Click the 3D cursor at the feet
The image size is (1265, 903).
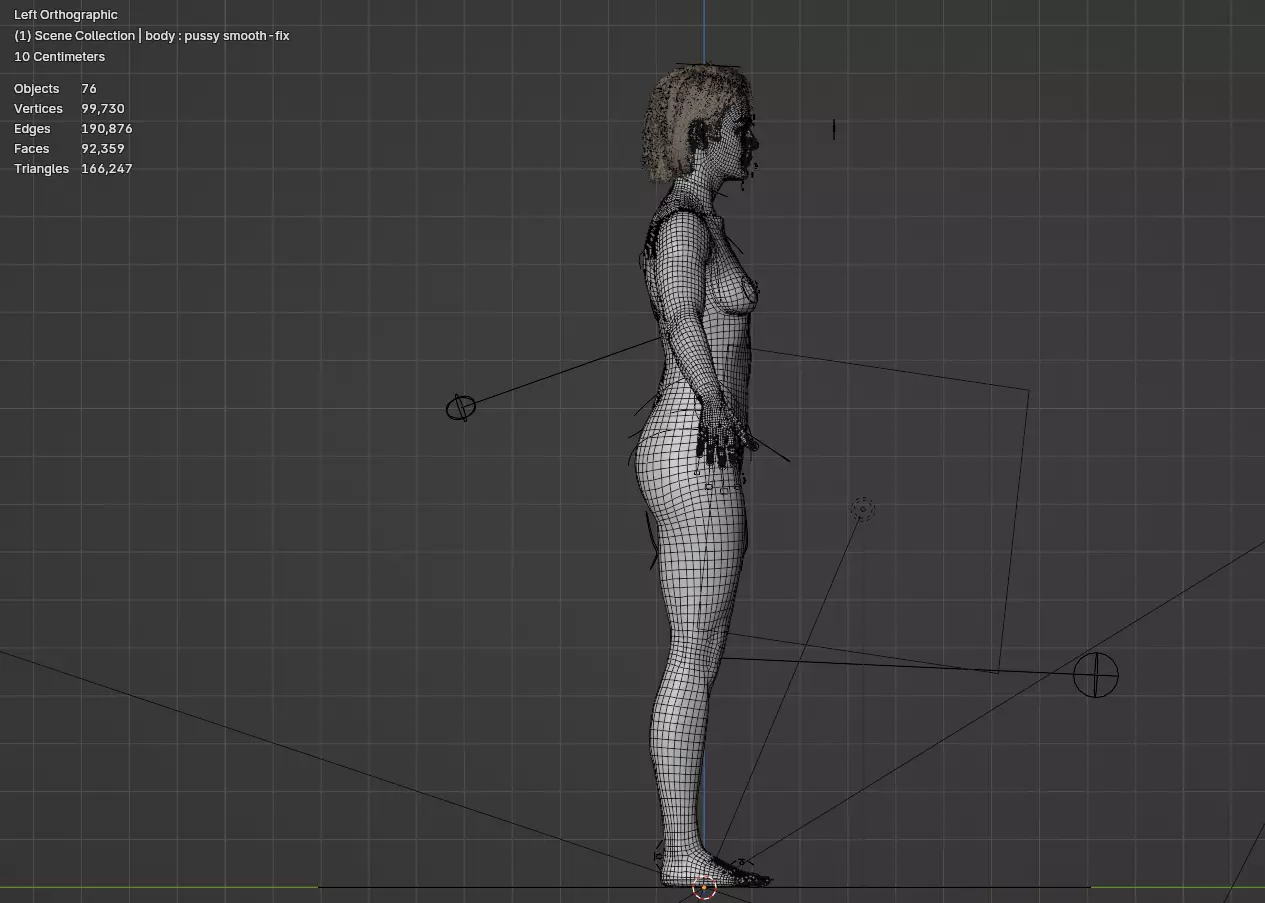[x=704, y=887]
